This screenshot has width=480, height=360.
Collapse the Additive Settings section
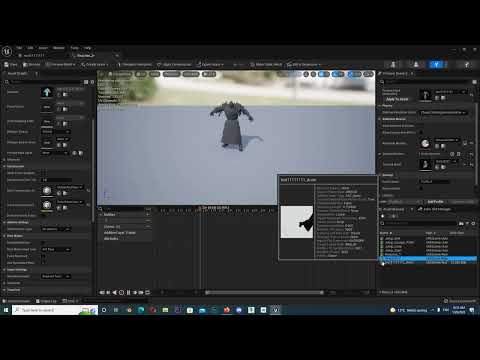(x=4, y=222)
